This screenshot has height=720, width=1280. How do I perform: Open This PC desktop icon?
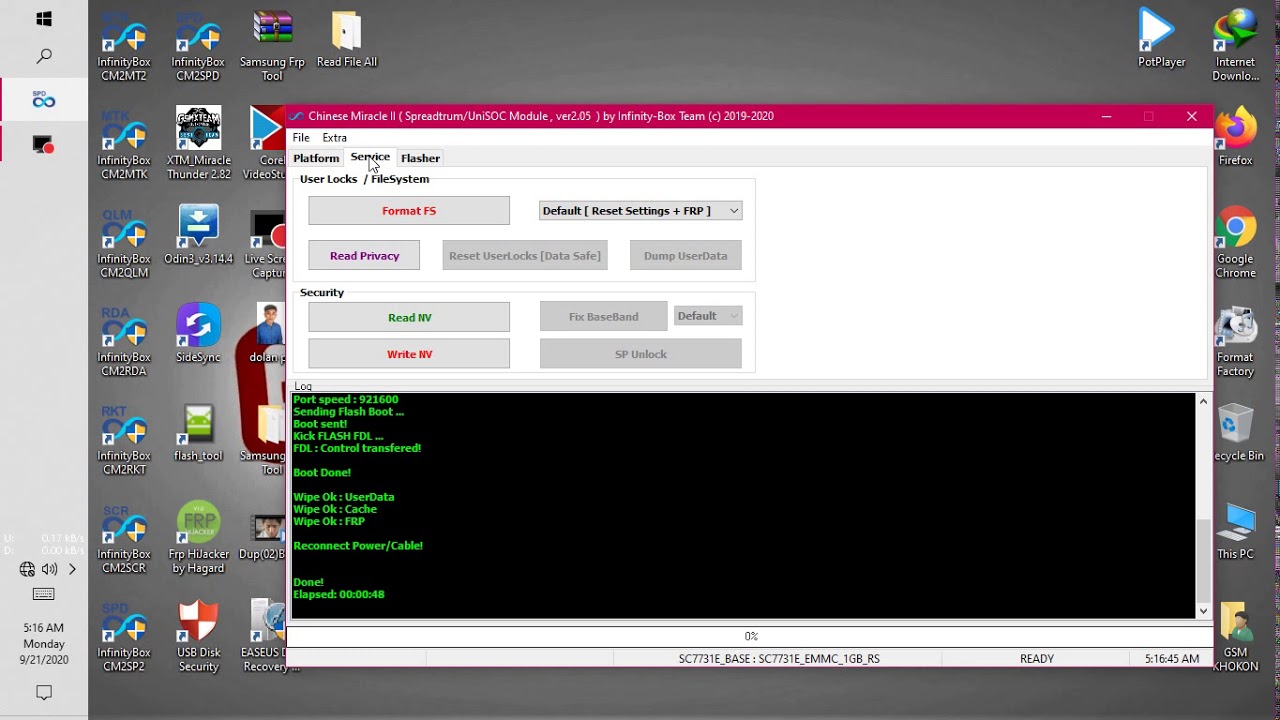pyautogui.click(x=1235, y=531)
